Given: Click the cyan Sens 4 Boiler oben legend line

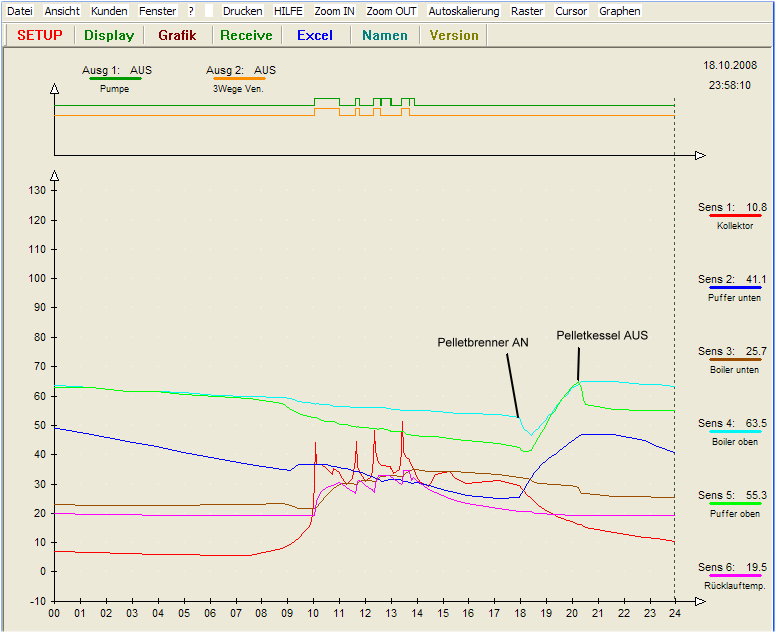Looking at the screenshot, I should point(734,432).
